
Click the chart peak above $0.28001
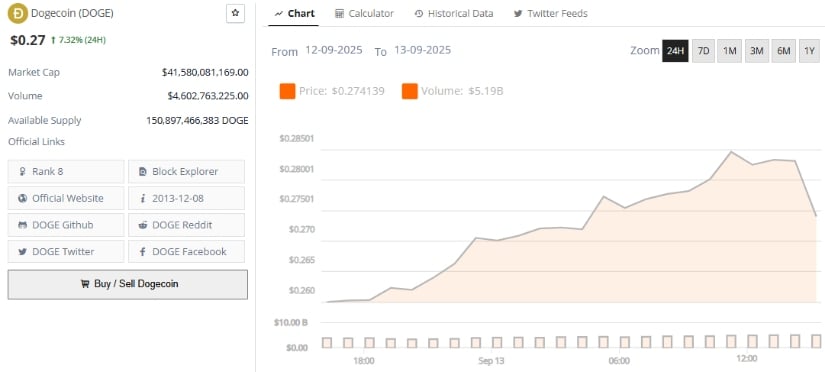pyautogui.click(x=731, y=152)
